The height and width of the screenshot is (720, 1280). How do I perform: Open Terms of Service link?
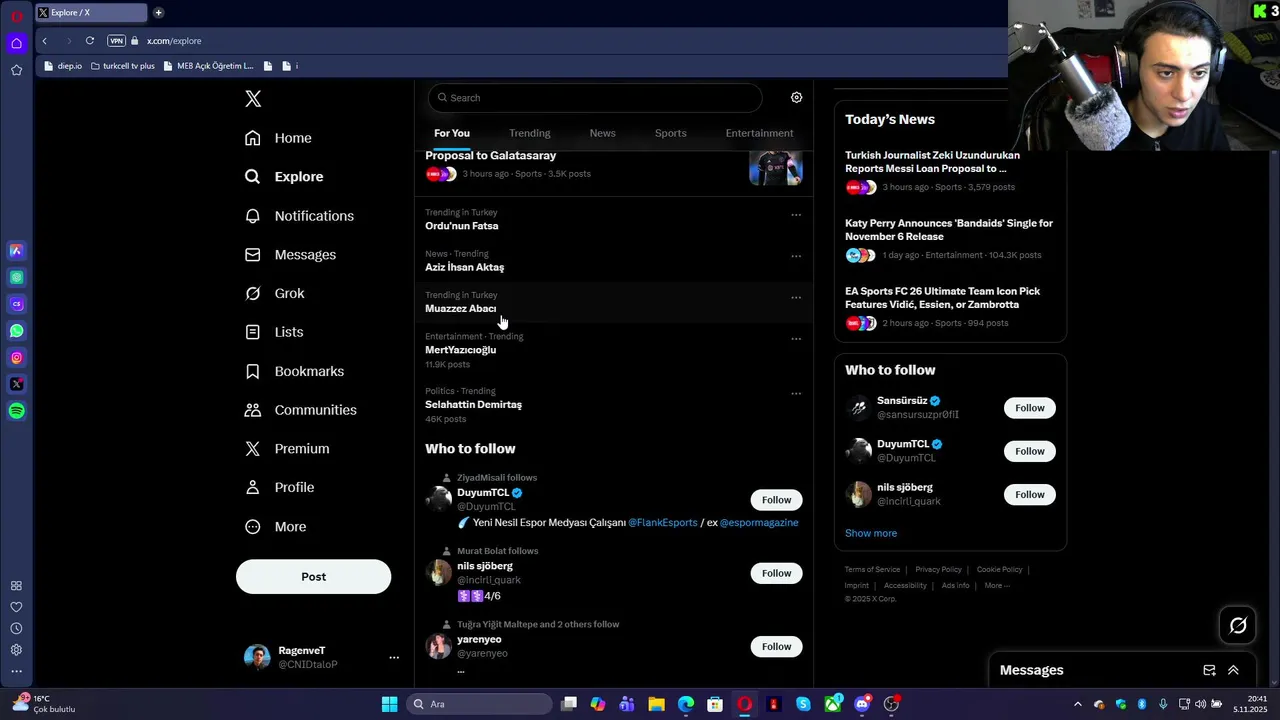(872, 570)
